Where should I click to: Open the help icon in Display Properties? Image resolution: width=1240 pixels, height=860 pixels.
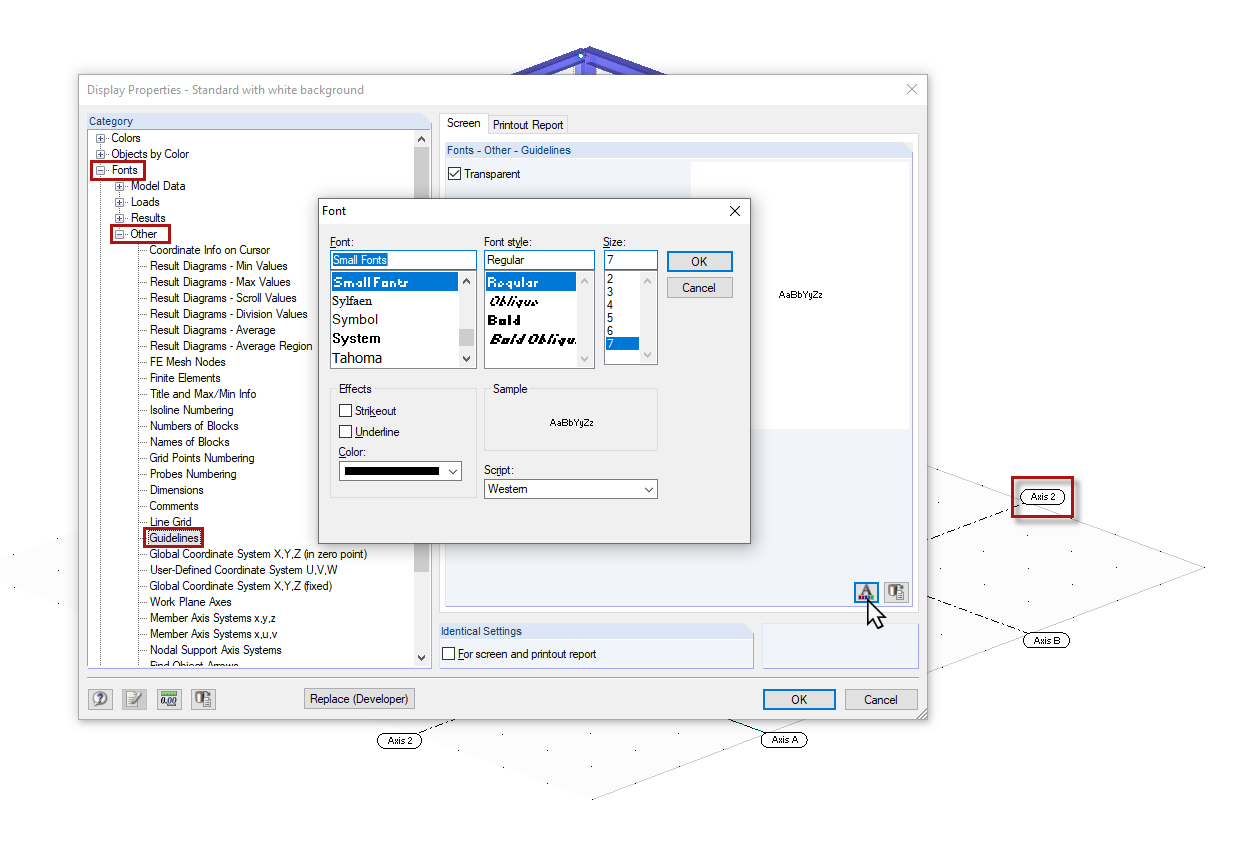100,698
